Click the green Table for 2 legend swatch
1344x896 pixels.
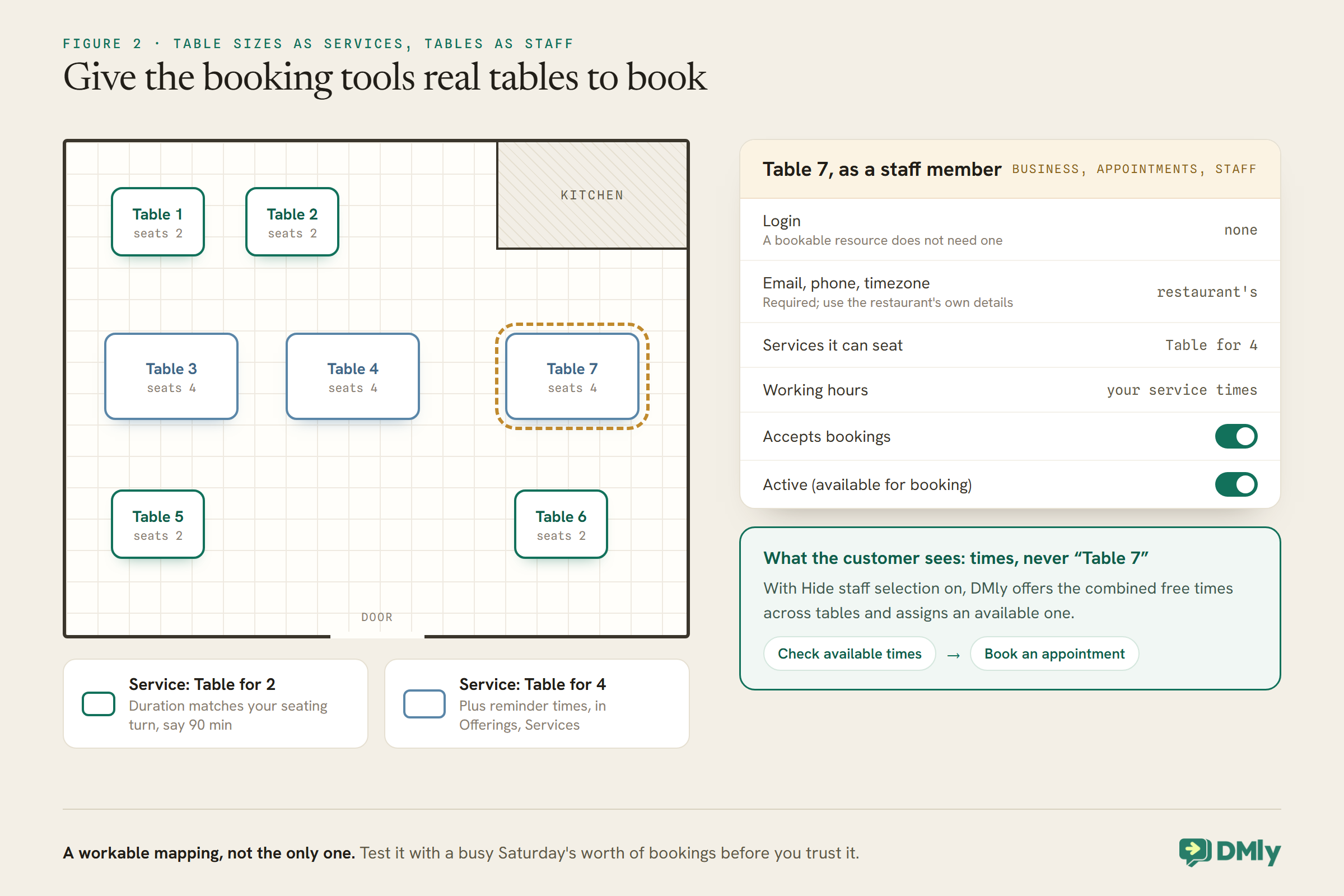(99, 703)
